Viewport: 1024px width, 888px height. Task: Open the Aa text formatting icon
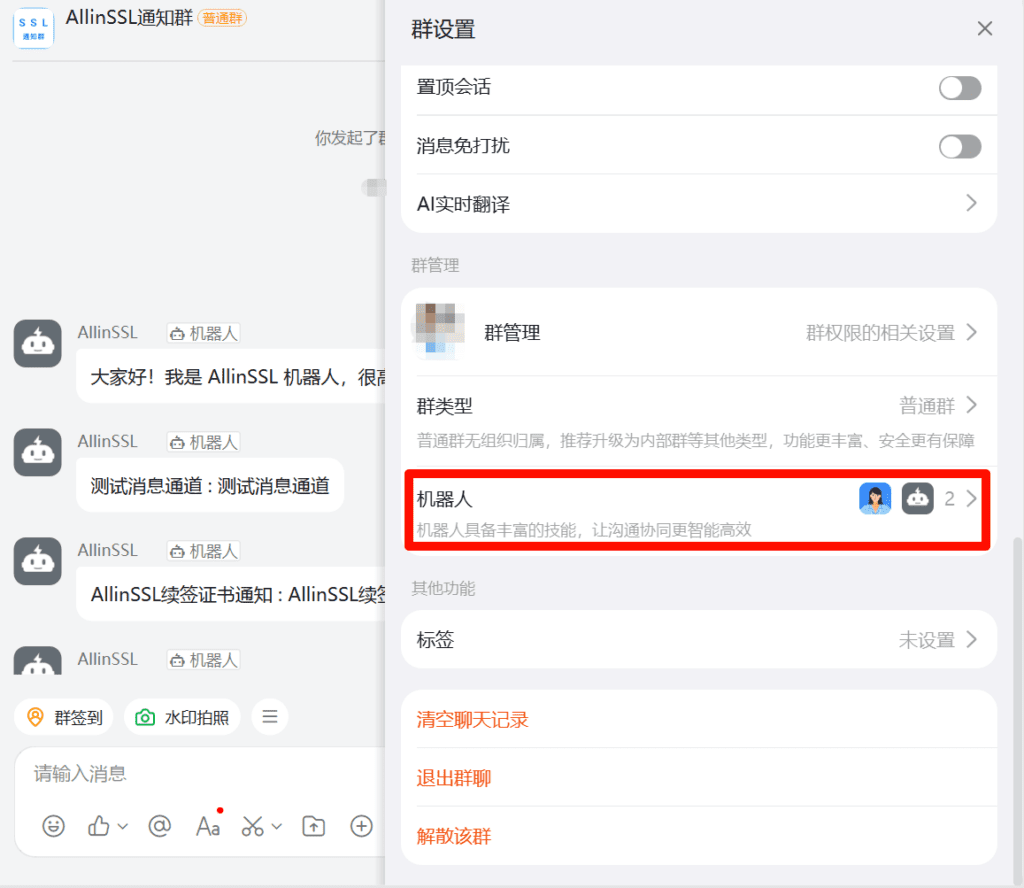click(x=208, y=826)
